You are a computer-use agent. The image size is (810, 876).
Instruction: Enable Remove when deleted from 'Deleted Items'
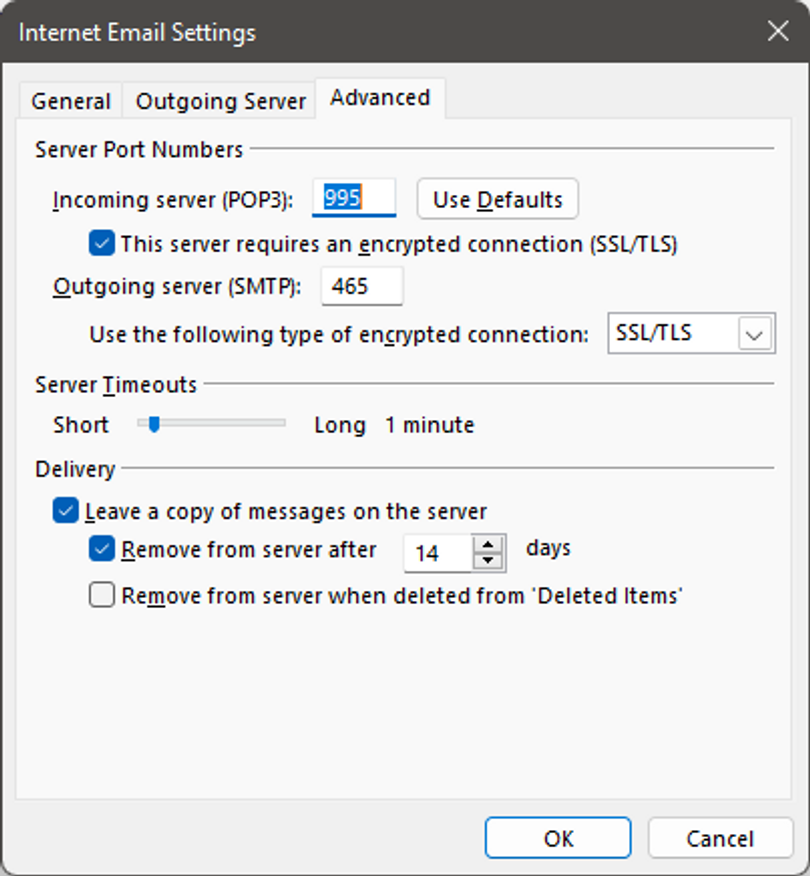pos(102,597)
